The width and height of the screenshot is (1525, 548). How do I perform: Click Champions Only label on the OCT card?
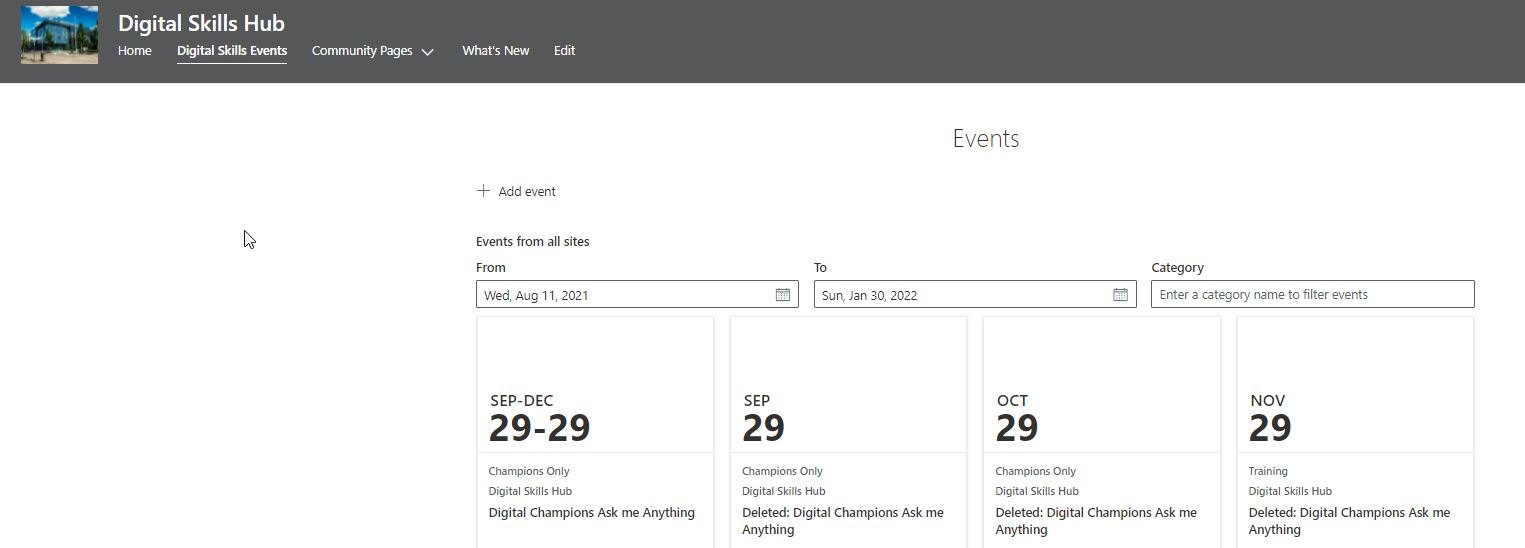click(1036, 471)
